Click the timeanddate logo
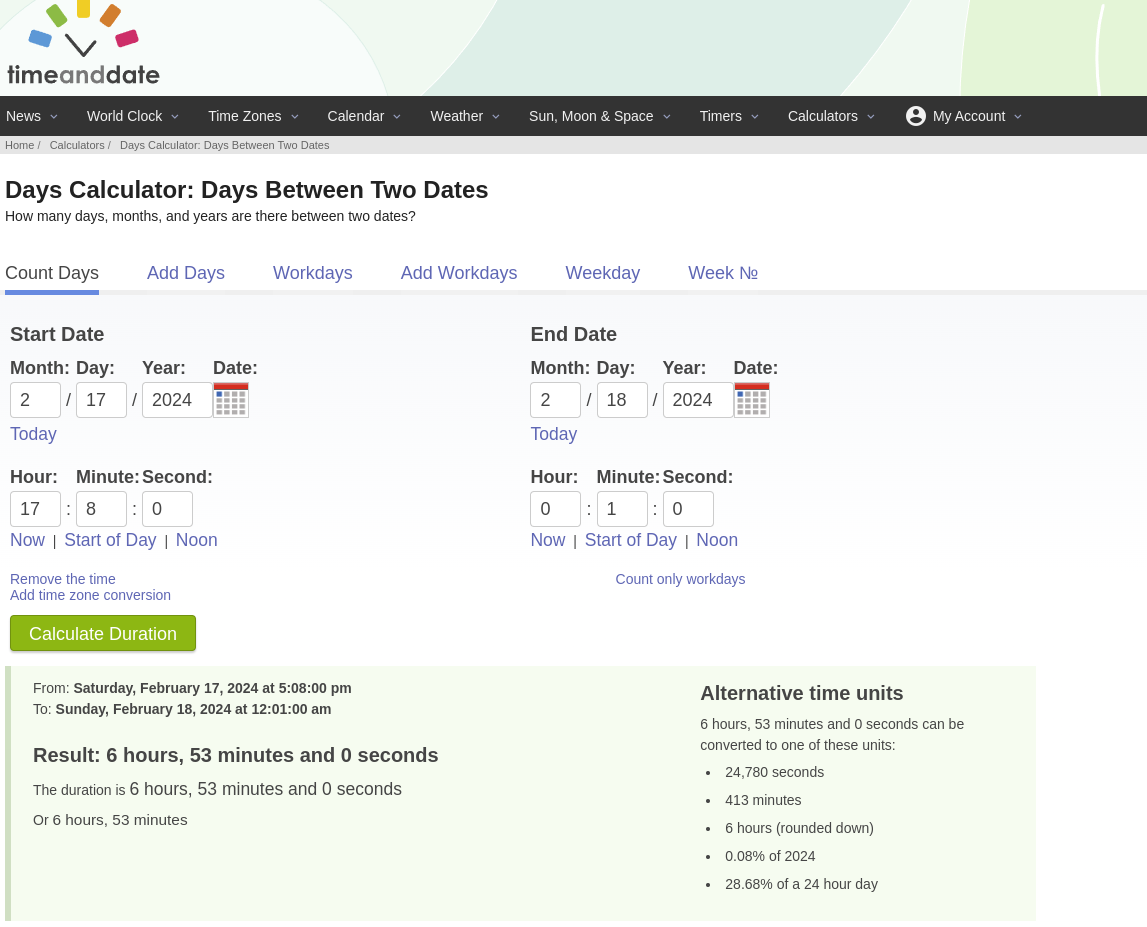1147x927 pixels. coord(83,44)
